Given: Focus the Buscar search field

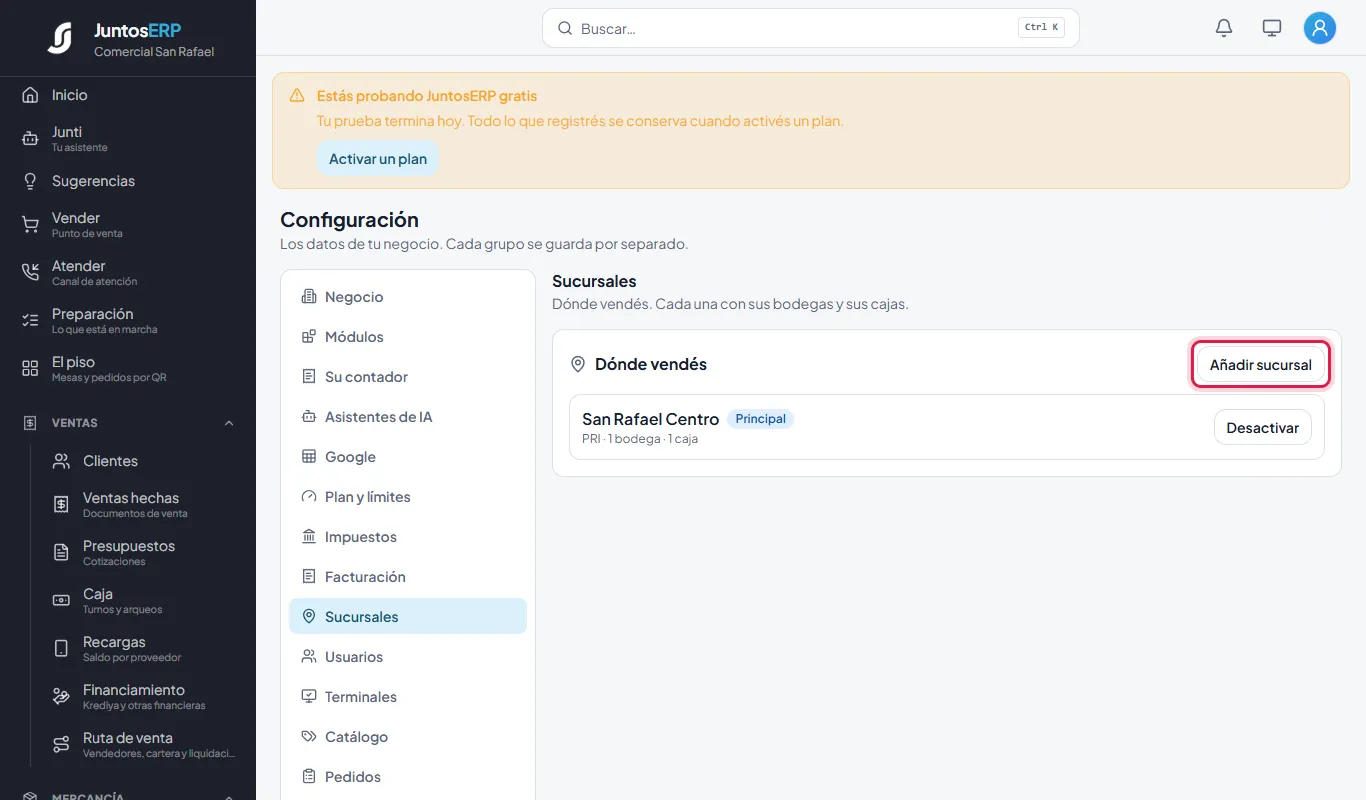Looking at the screenshot, I should click(811, 28).
